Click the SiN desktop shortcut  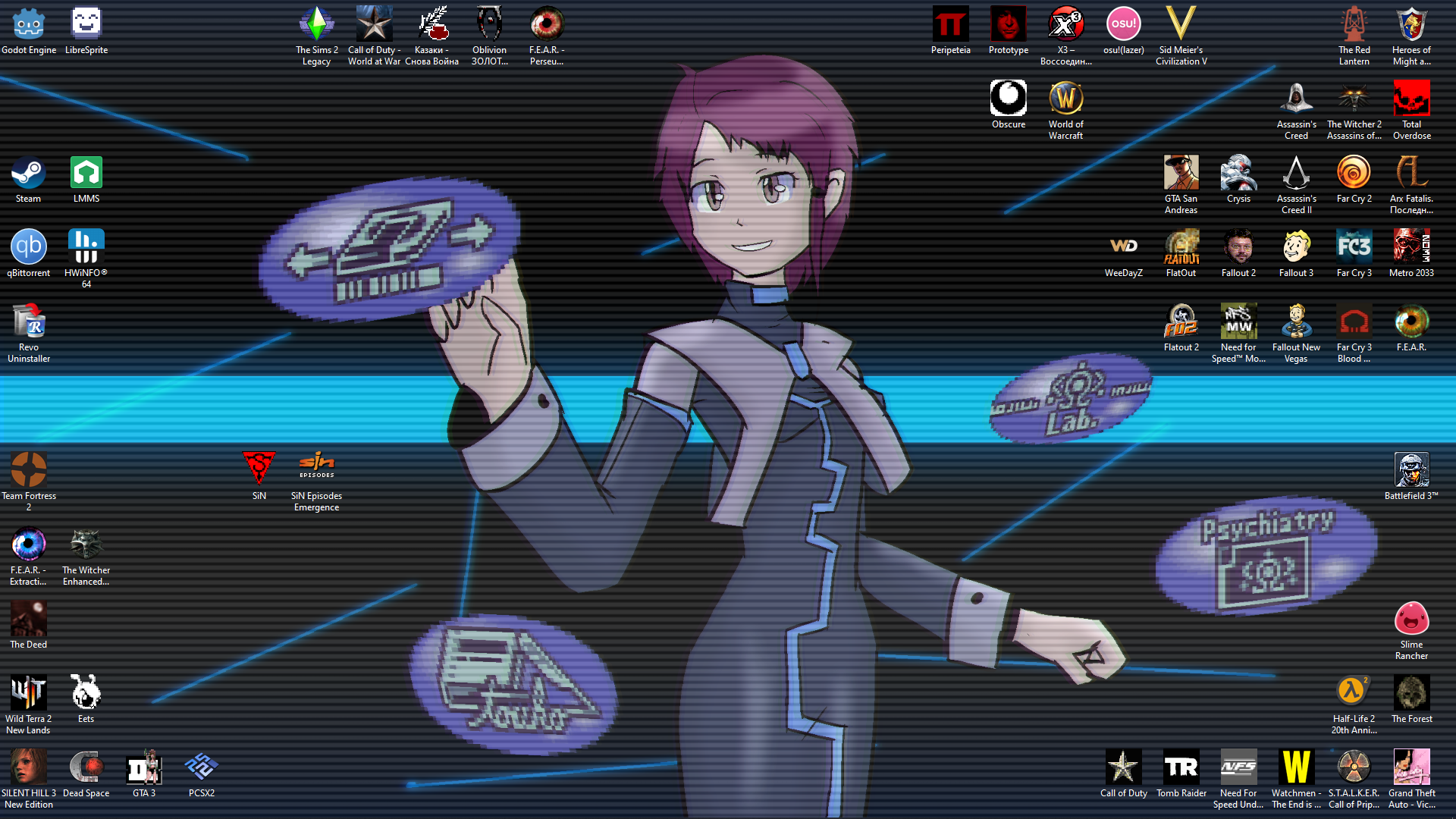pyautogui.click(x=259, y=476)
